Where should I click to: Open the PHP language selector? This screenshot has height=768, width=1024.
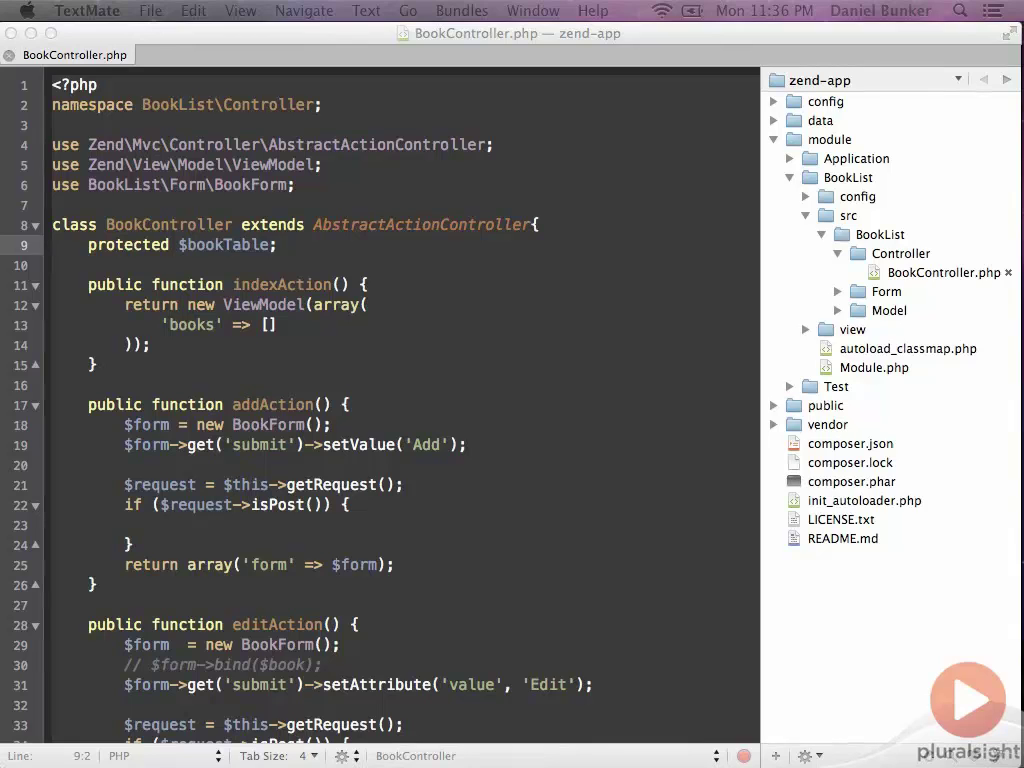165,756
